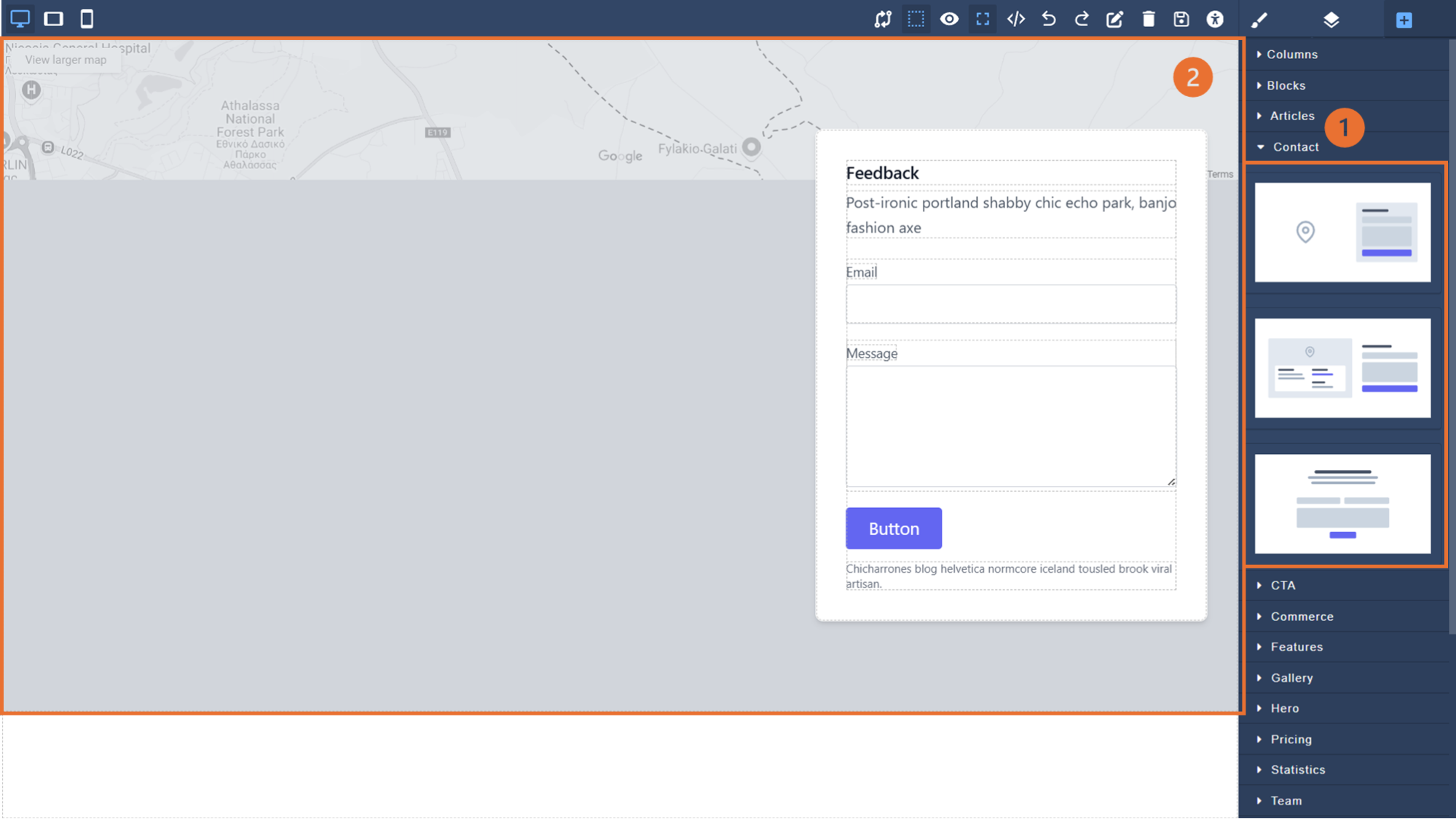Image resolution: width=1456 pixels, height=819 pixels.
Task: Click the Email input field
Action: tap(1010, 304)
